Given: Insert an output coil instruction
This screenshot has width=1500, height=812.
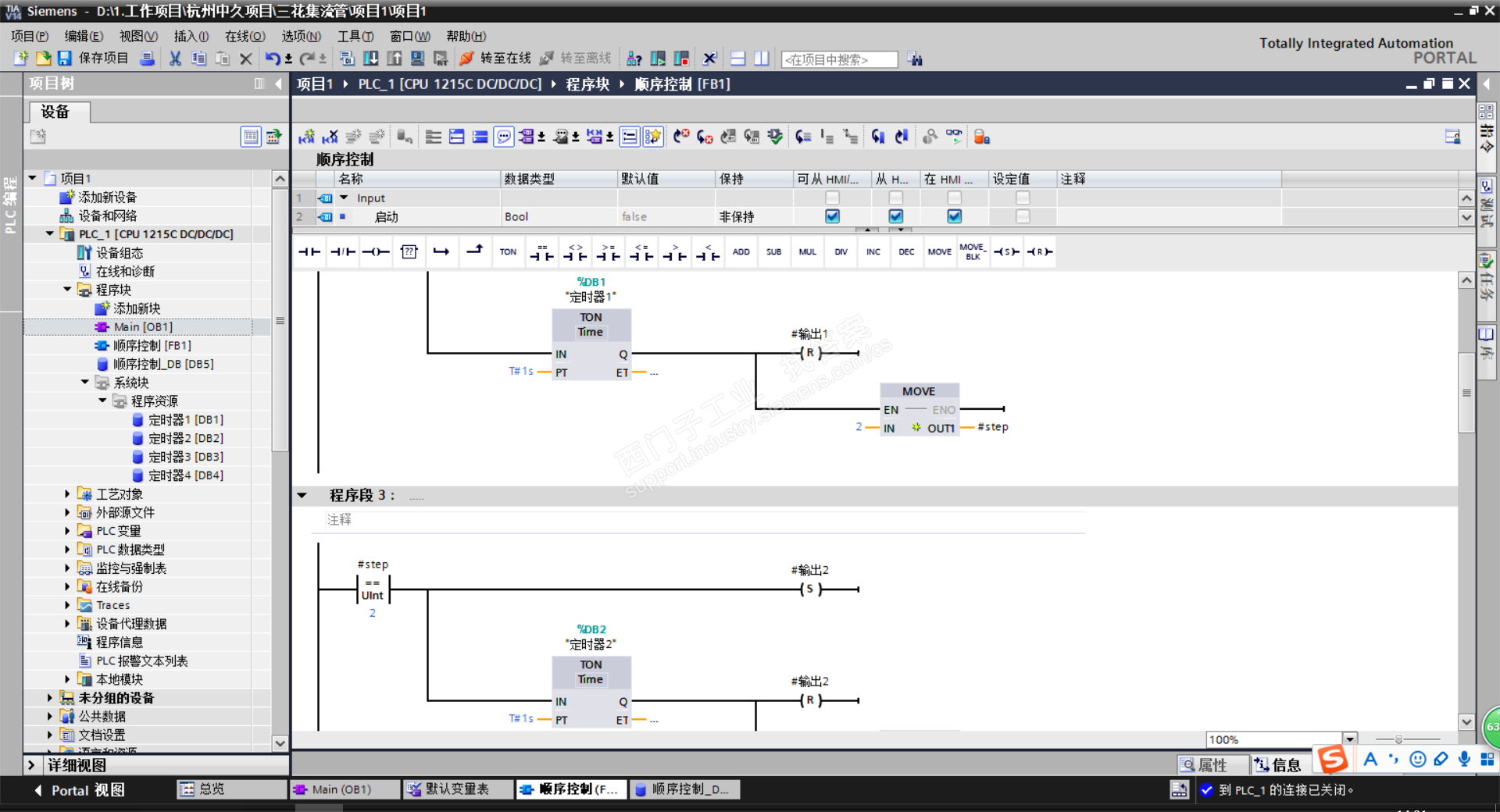Looking at the screenshot, I should tap(376, 251).
